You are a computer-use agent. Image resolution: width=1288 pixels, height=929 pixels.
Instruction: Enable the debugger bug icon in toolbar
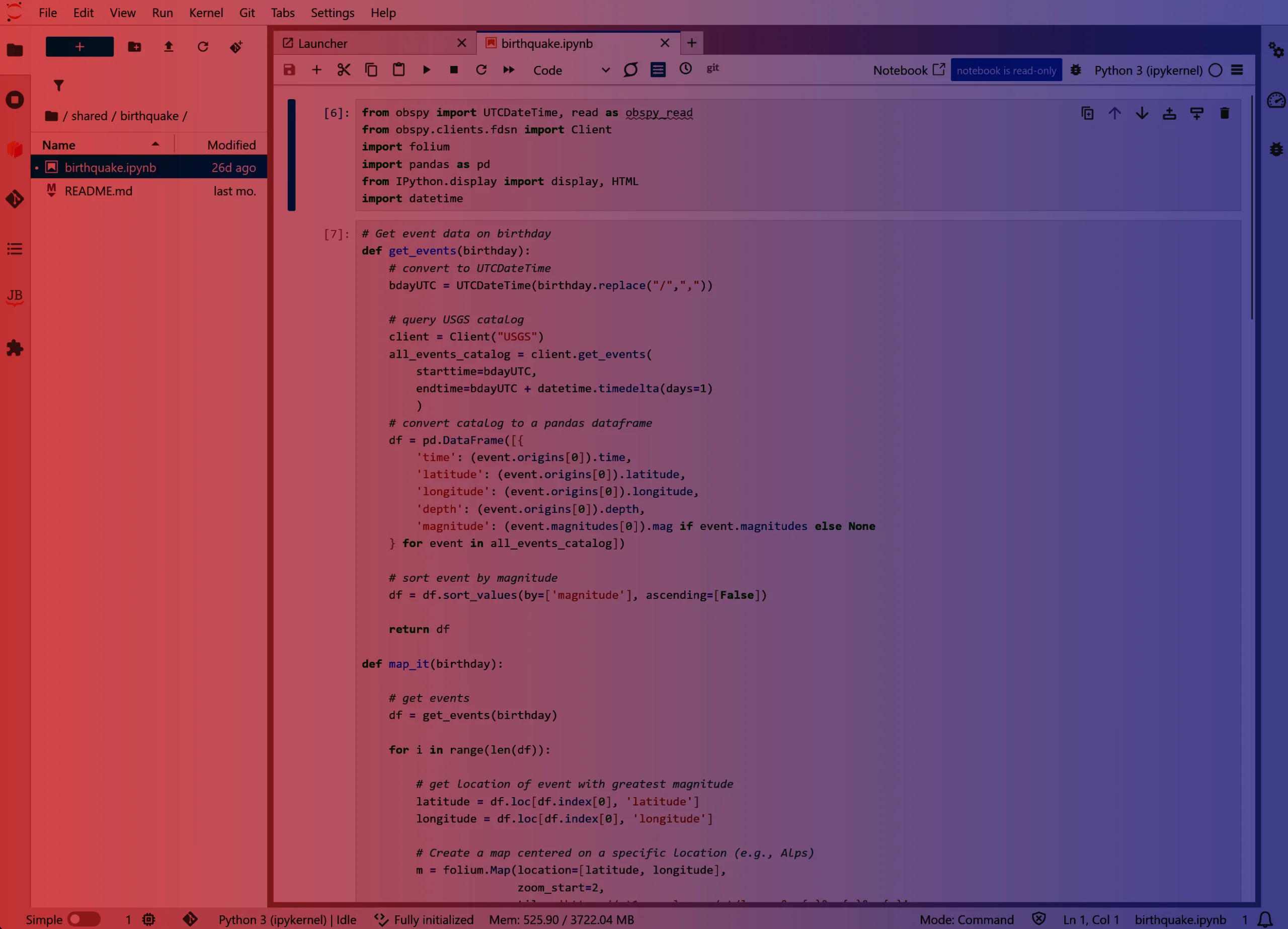pyautogui.click(x=1076, y=70)
